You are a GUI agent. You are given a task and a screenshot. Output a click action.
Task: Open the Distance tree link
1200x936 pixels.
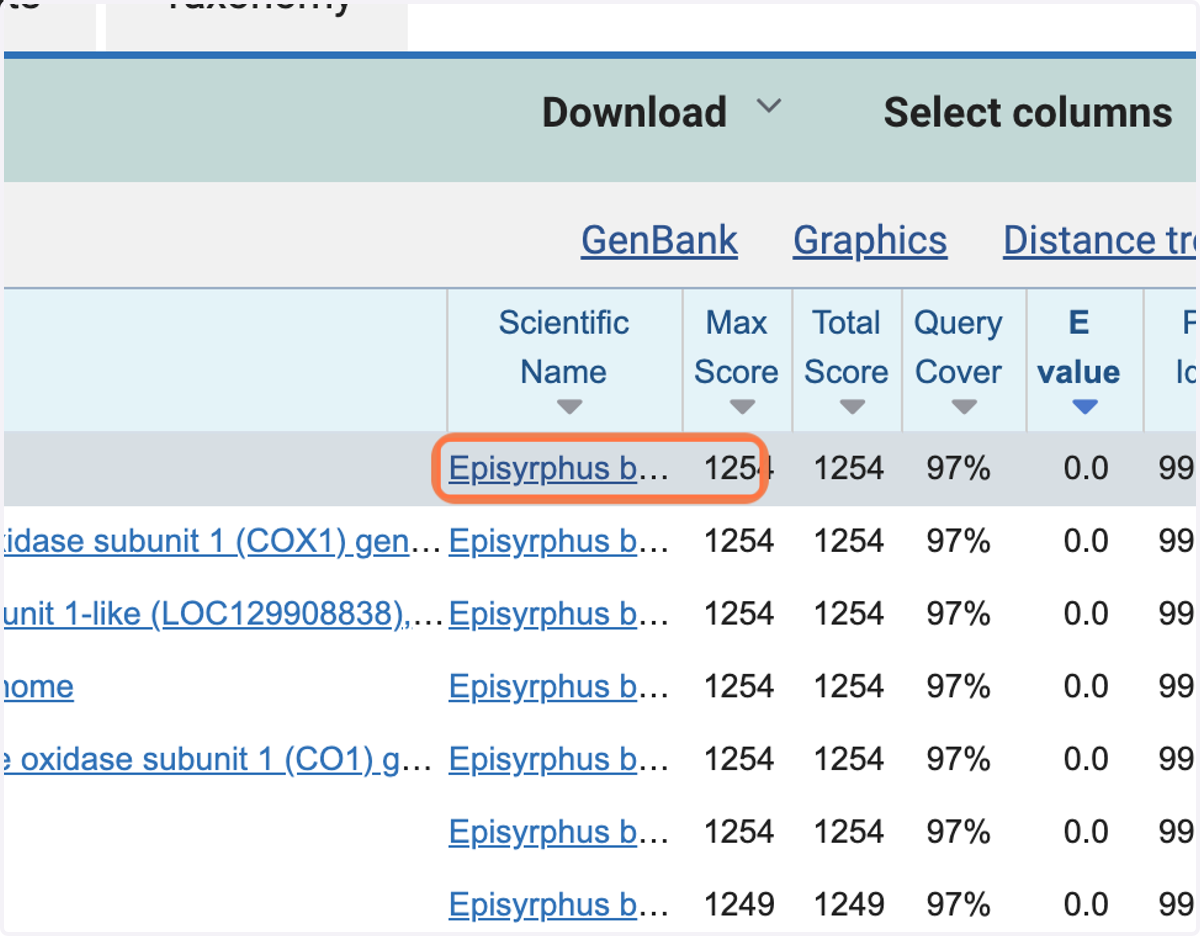pos(1100,240)
